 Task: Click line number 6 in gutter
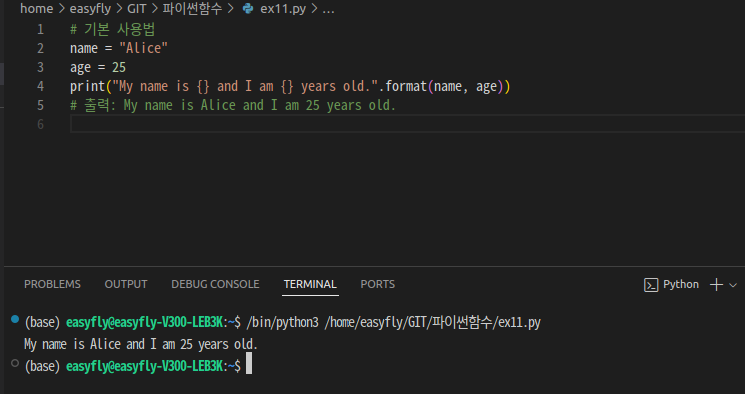pyautogui.click(x=40, y=125)
